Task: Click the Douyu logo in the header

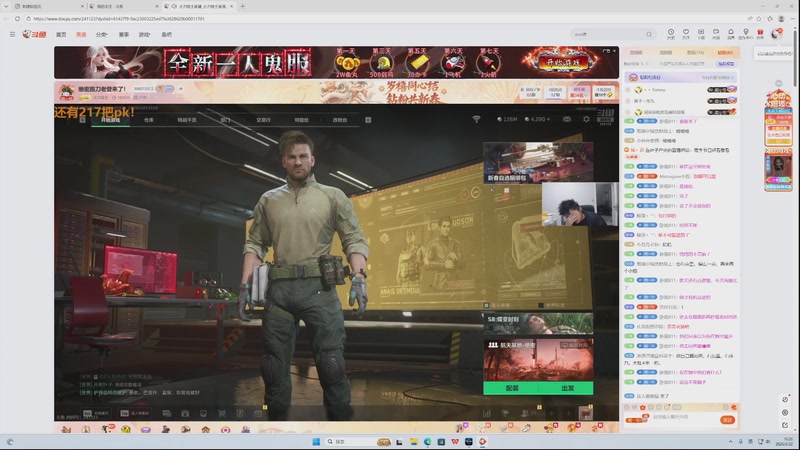Action: pyautogui.click(x=34, y=34)
